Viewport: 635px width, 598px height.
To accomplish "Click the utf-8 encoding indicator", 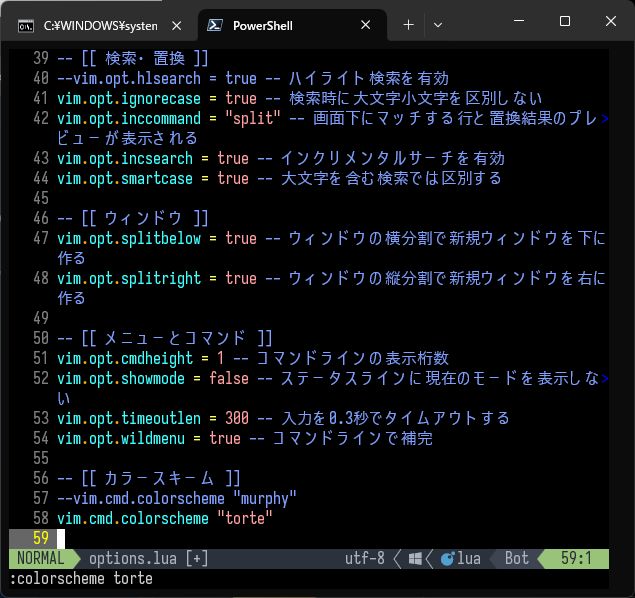I will [364, 559].
